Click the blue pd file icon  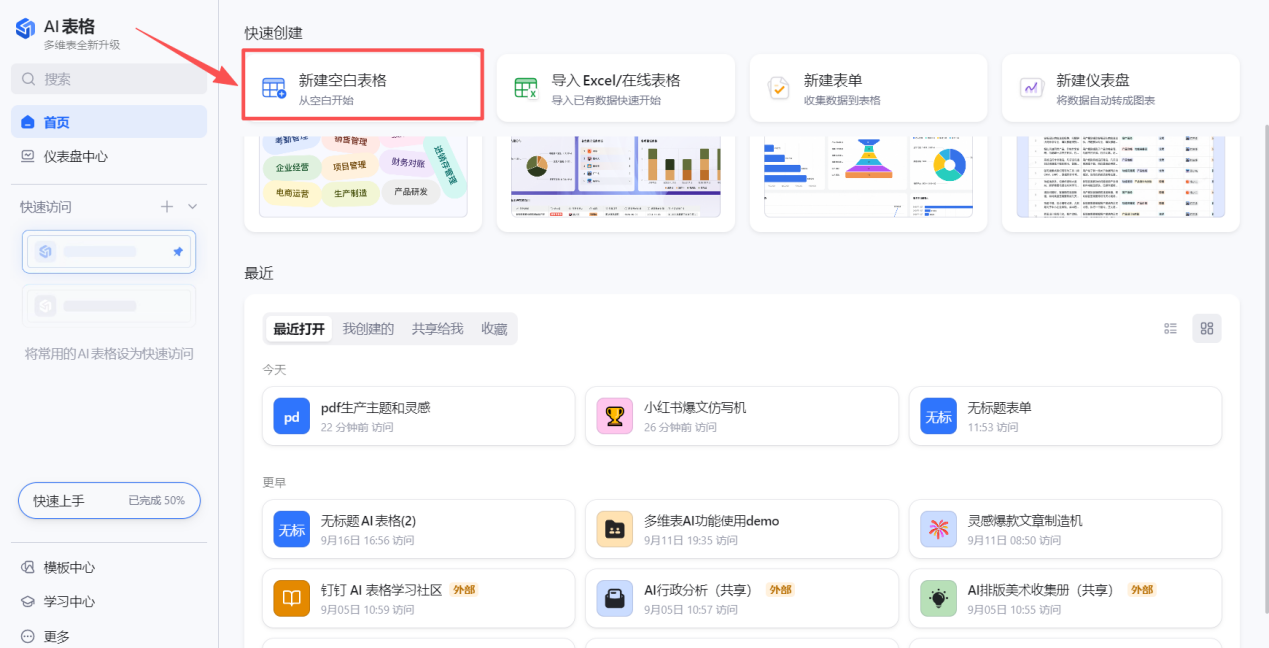point(292,417)
